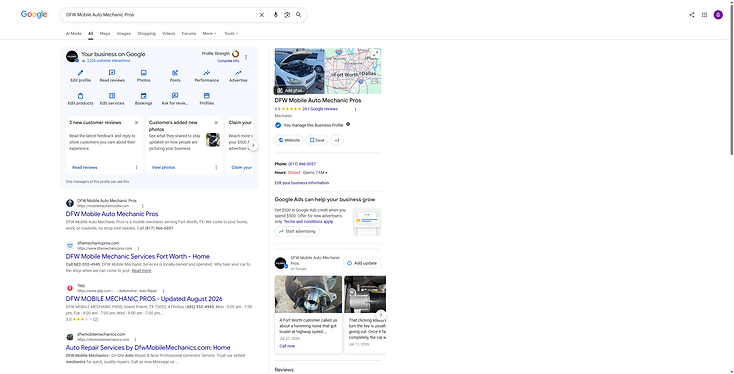This screenshot has height=374, width=734.
Task: Open the Google account avatar
Action: click(718, 15)
